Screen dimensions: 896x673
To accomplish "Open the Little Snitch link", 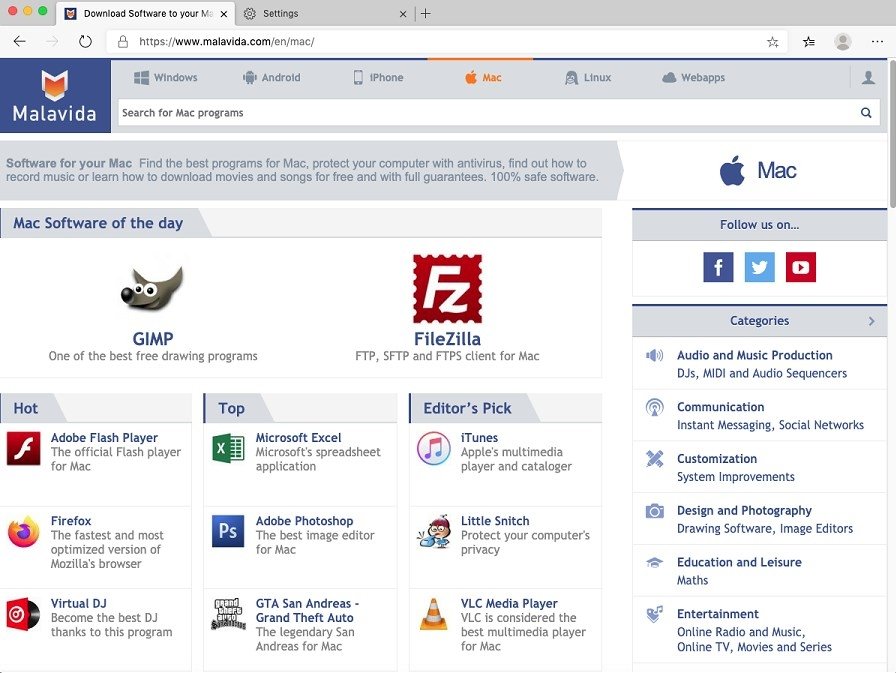I will [x=495, y=521].
